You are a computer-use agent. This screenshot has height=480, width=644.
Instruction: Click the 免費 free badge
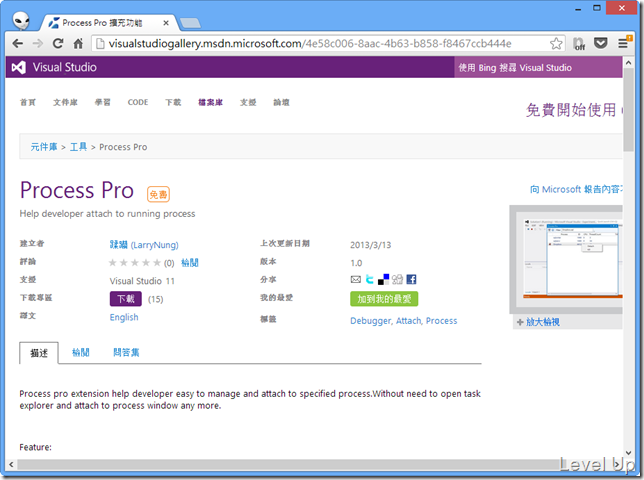tap(158, 194)
